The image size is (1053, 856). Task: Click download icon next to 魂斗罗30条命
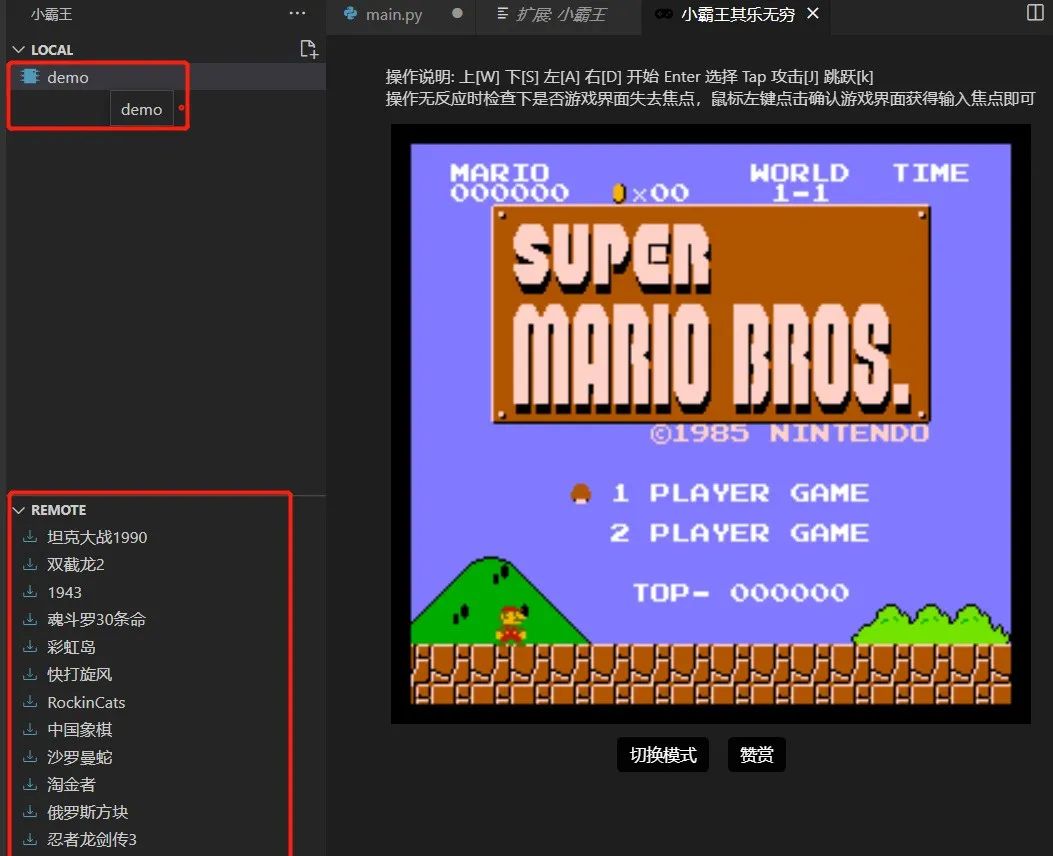click(30, 620)
